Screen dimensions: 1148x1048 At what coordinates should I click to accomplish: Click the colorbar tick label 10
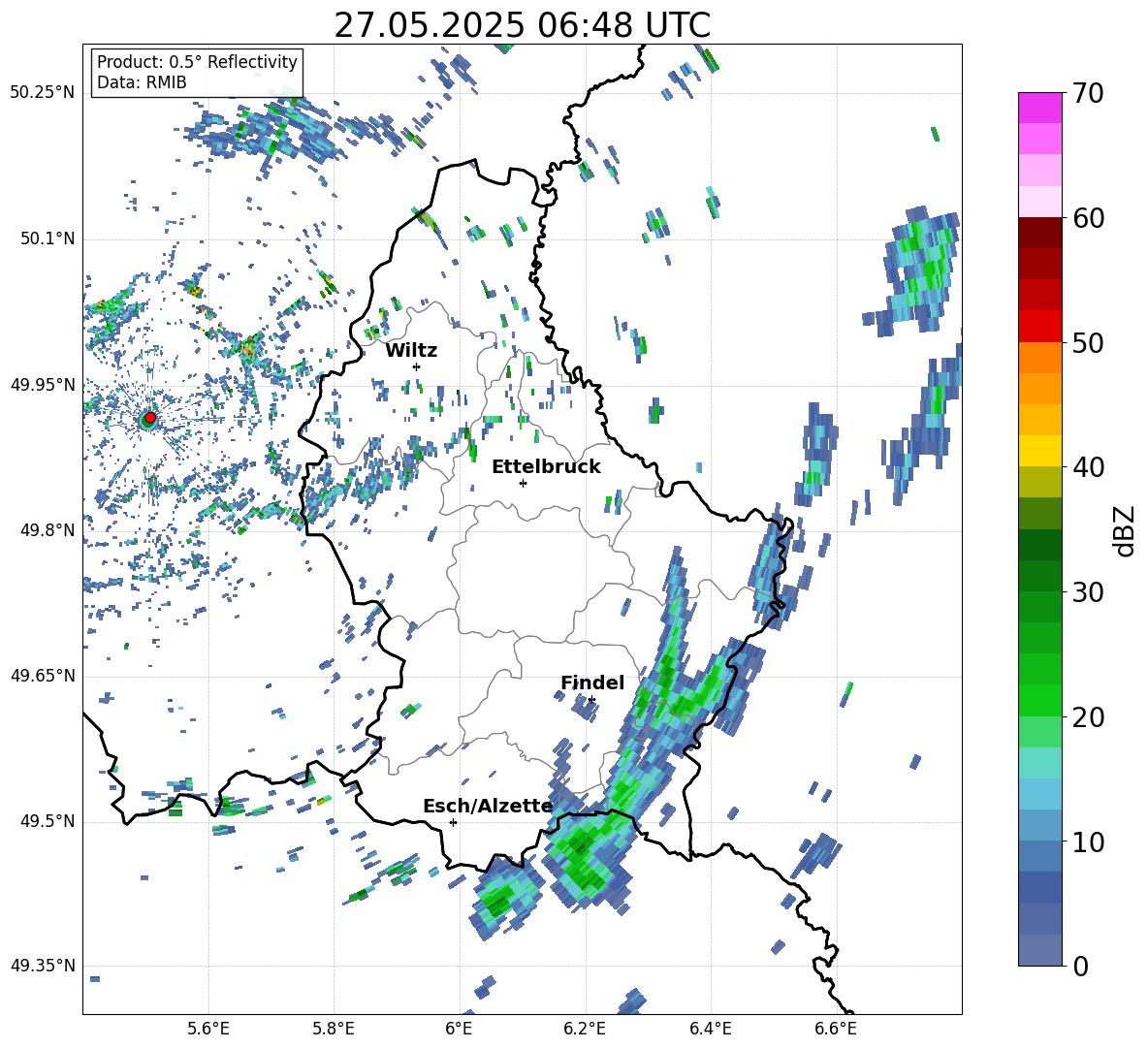[1088, 842]
